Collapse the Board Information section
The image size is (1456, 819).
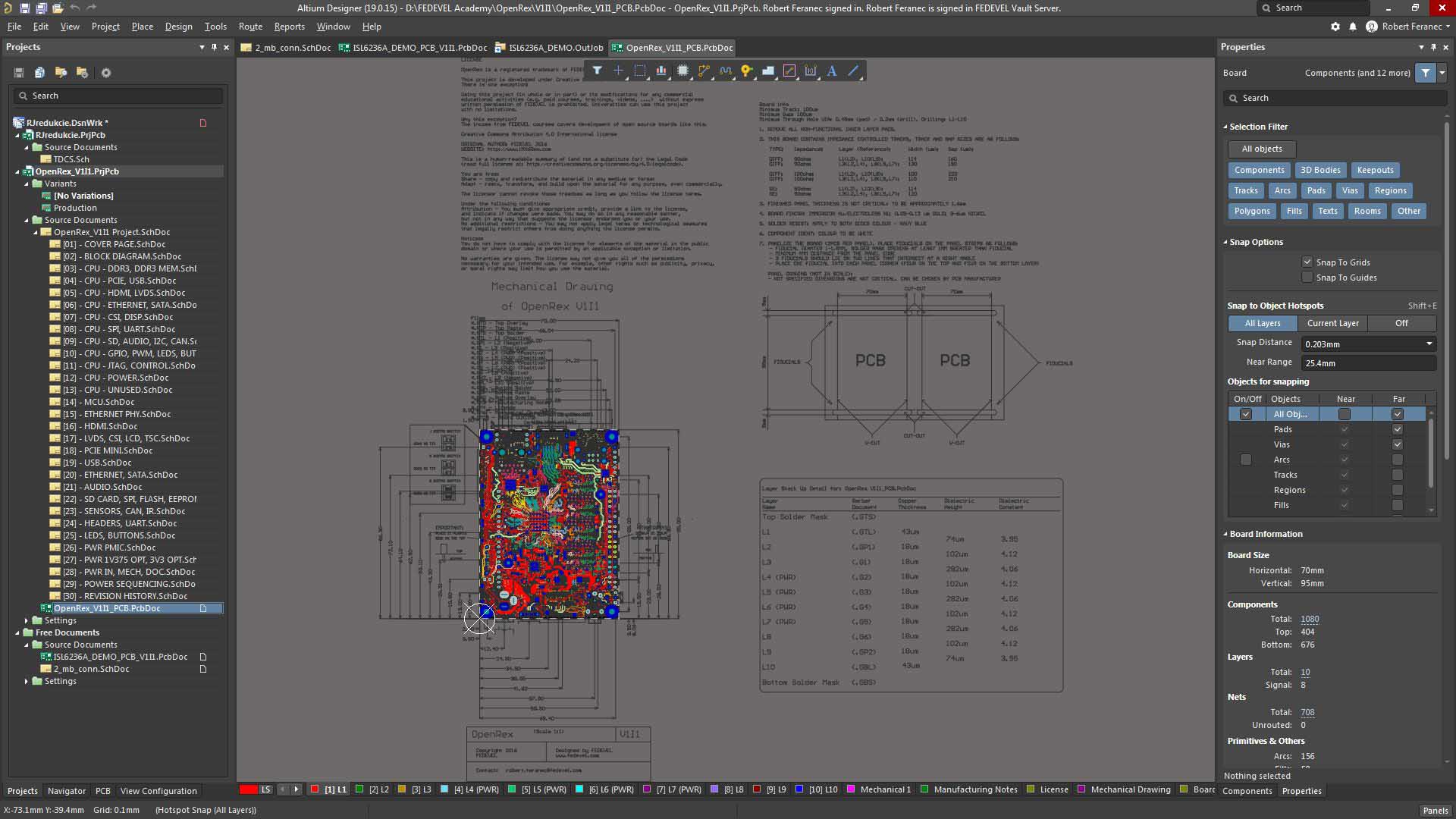pos(1225,534)
